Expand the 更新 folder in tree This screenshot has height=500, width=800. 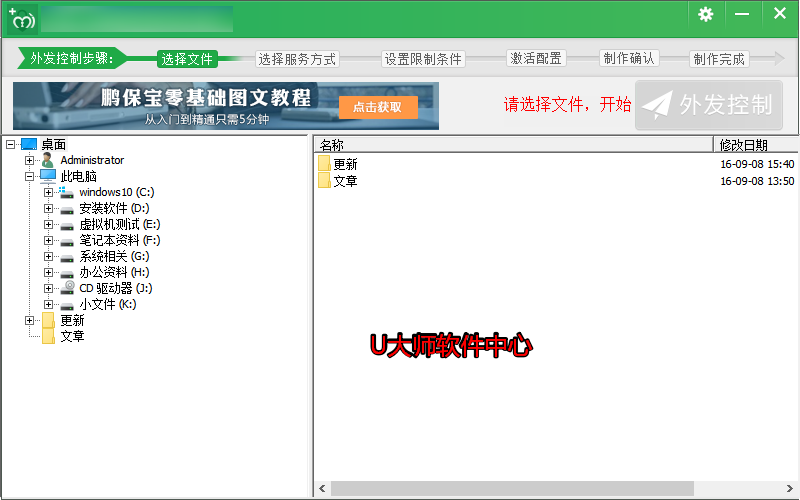[x=29, y=320]
